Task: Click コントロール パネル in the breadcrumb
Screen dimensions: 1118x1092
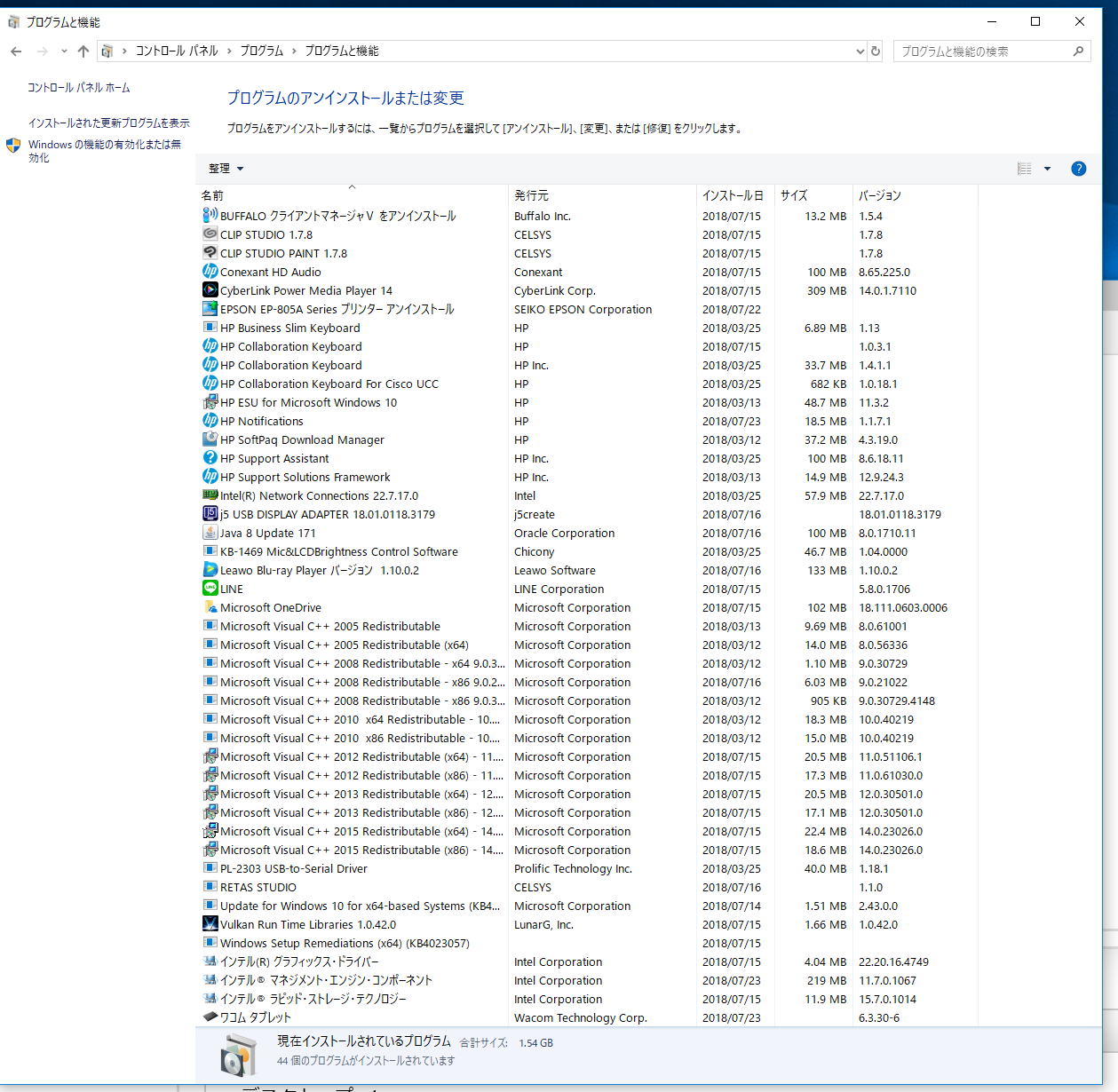Action: (x=177, y=51)
